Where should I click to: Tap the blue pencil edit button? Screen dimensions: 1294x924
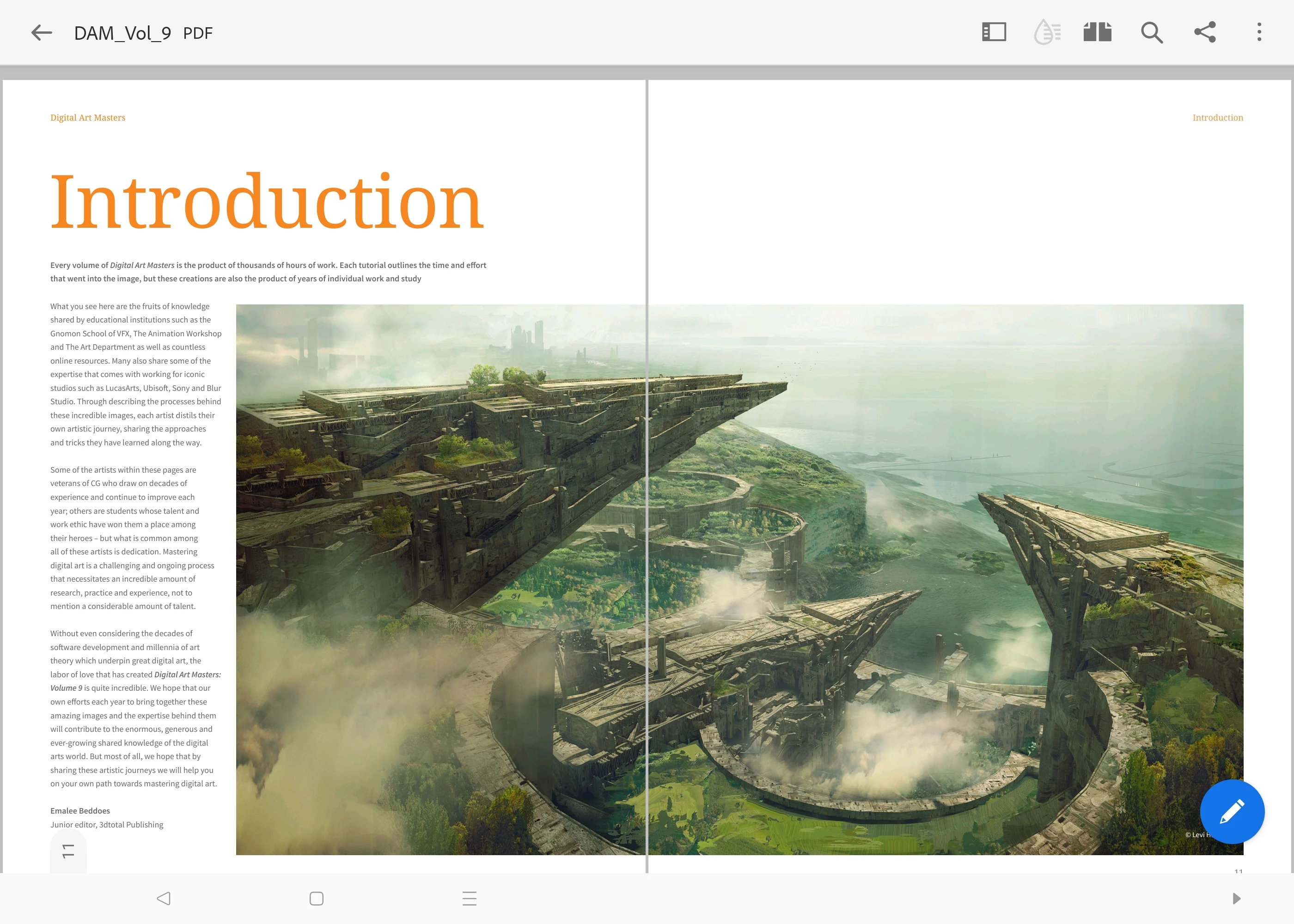pos(1232,811)
